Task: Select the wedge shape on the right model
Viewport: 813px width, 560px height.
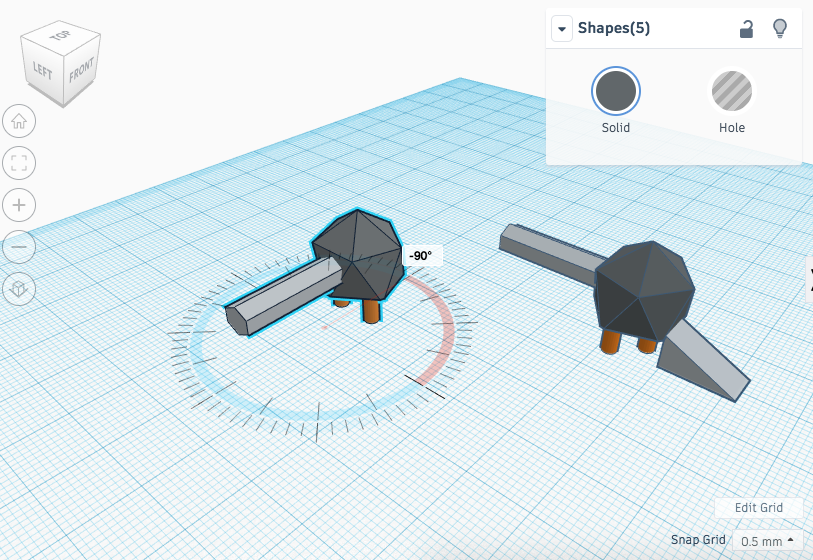Action: click(703, 363)
